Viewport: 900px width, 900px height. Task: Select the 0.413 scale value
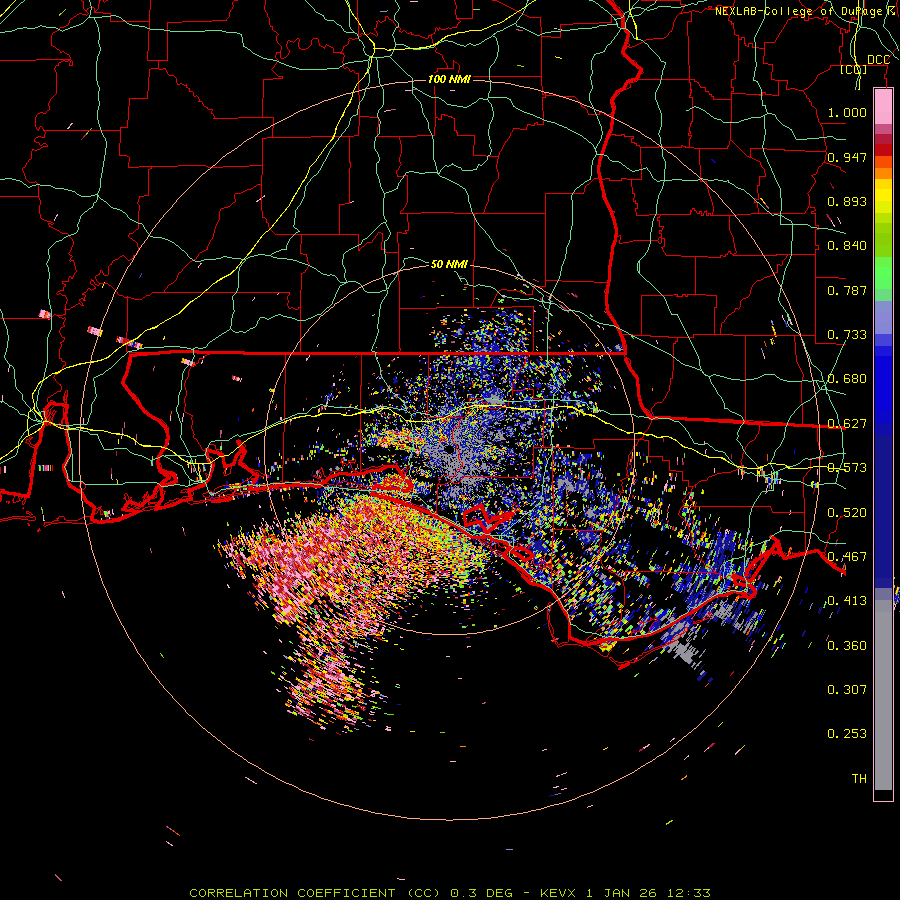click(x=847, y=601)
